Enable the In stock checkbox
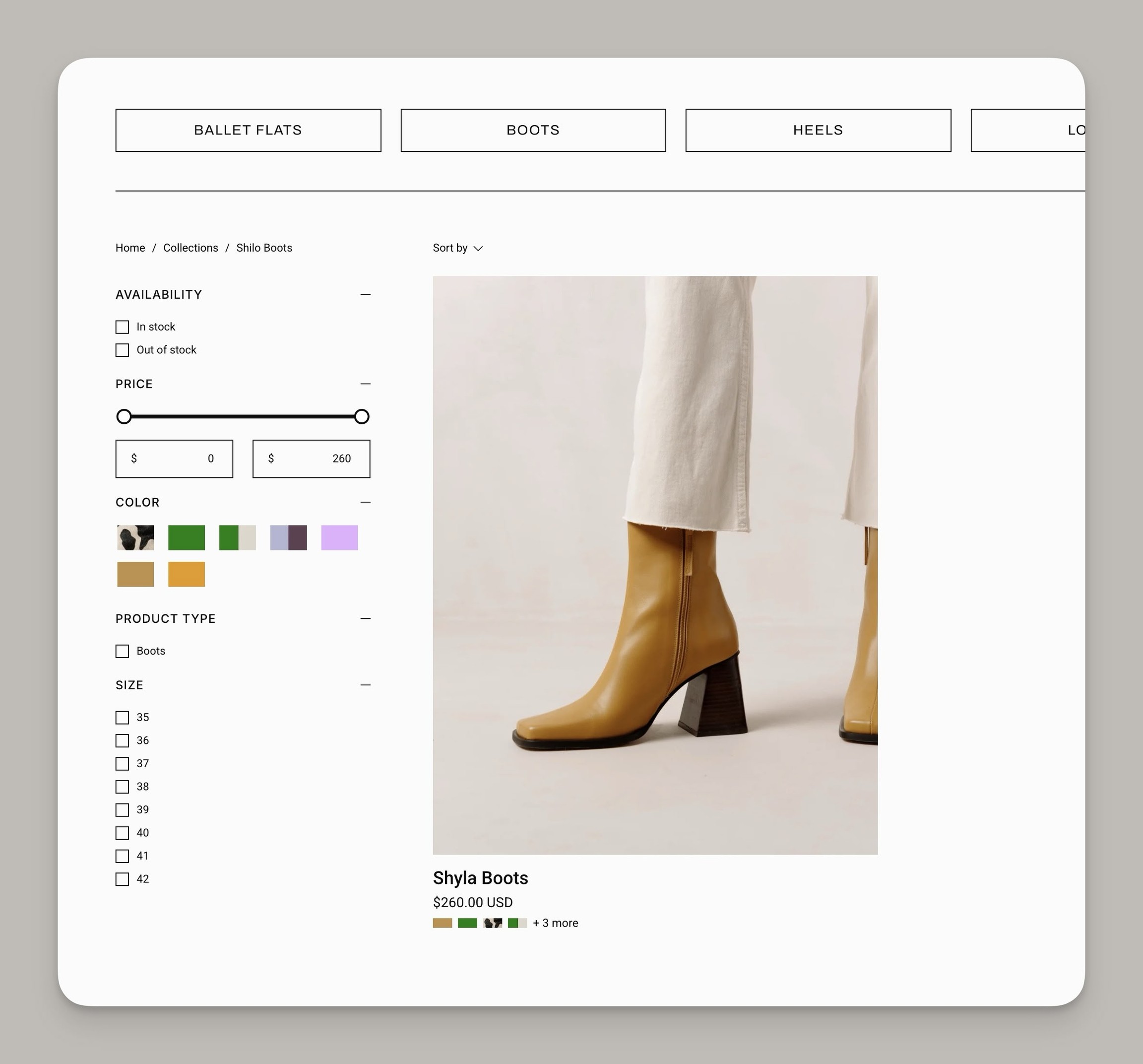The image size is (1143, 1064). pos(122,327)
